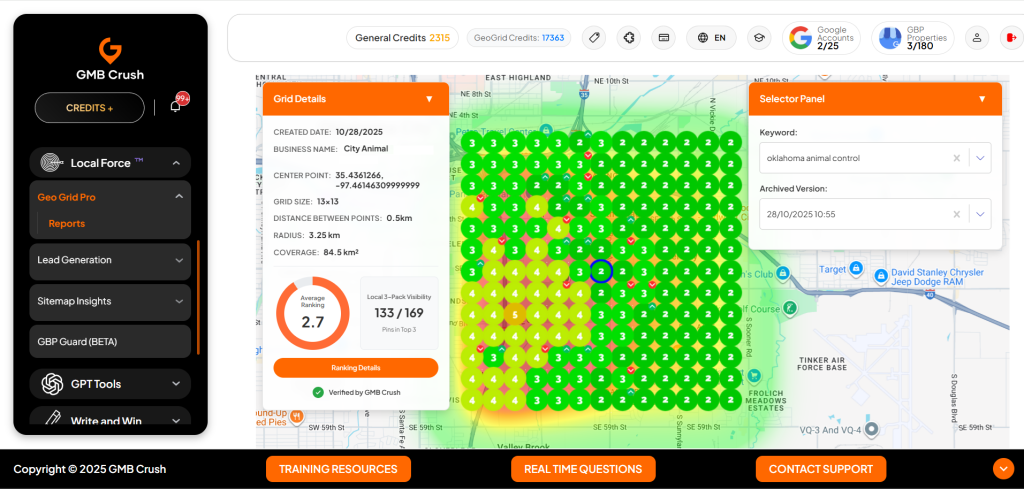The image size is (1024, 489).
Task: Open TRAINING RESOURCES in footer
Action: point(338,469)
